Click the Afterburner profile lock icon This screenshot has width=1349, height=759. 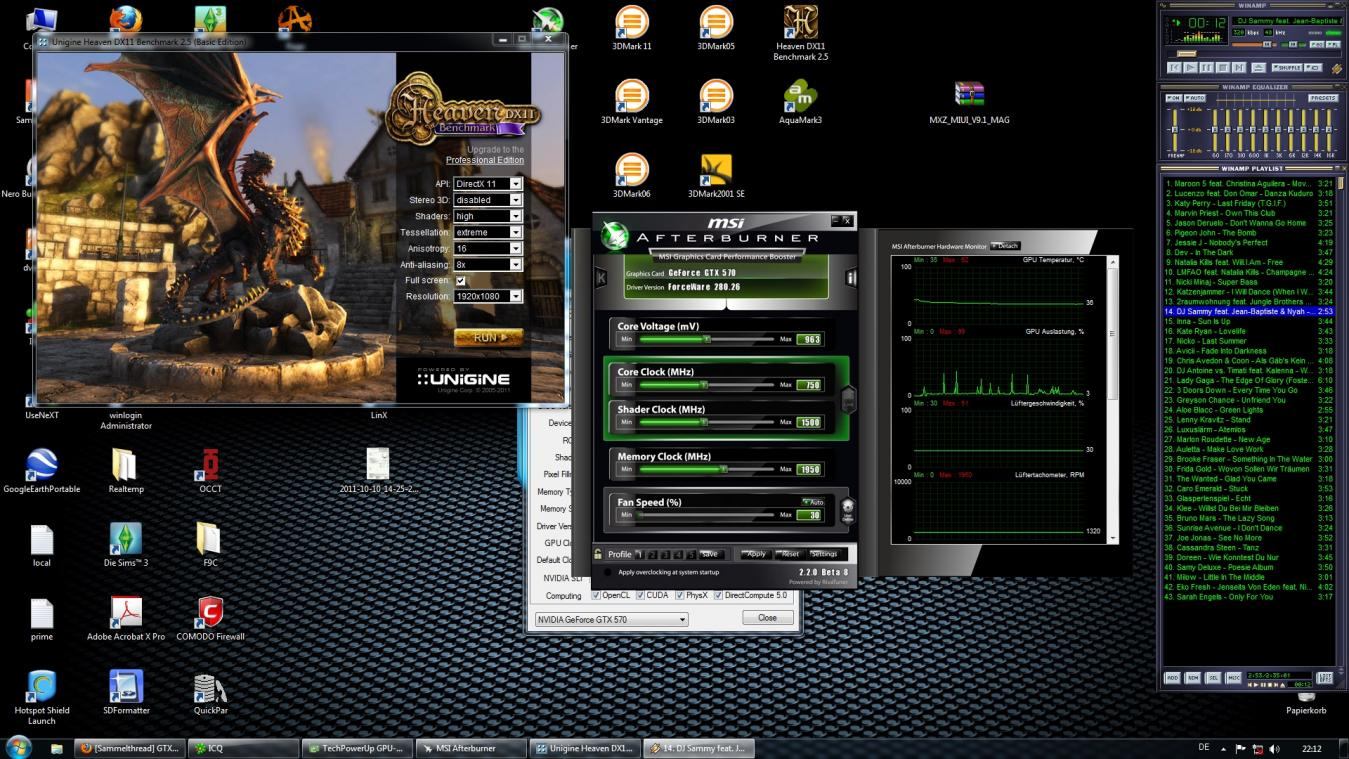tap(598, 553)
